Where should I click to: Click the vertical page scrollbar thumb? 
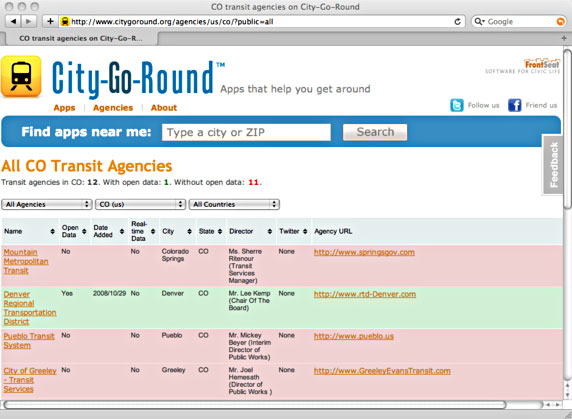567,129
